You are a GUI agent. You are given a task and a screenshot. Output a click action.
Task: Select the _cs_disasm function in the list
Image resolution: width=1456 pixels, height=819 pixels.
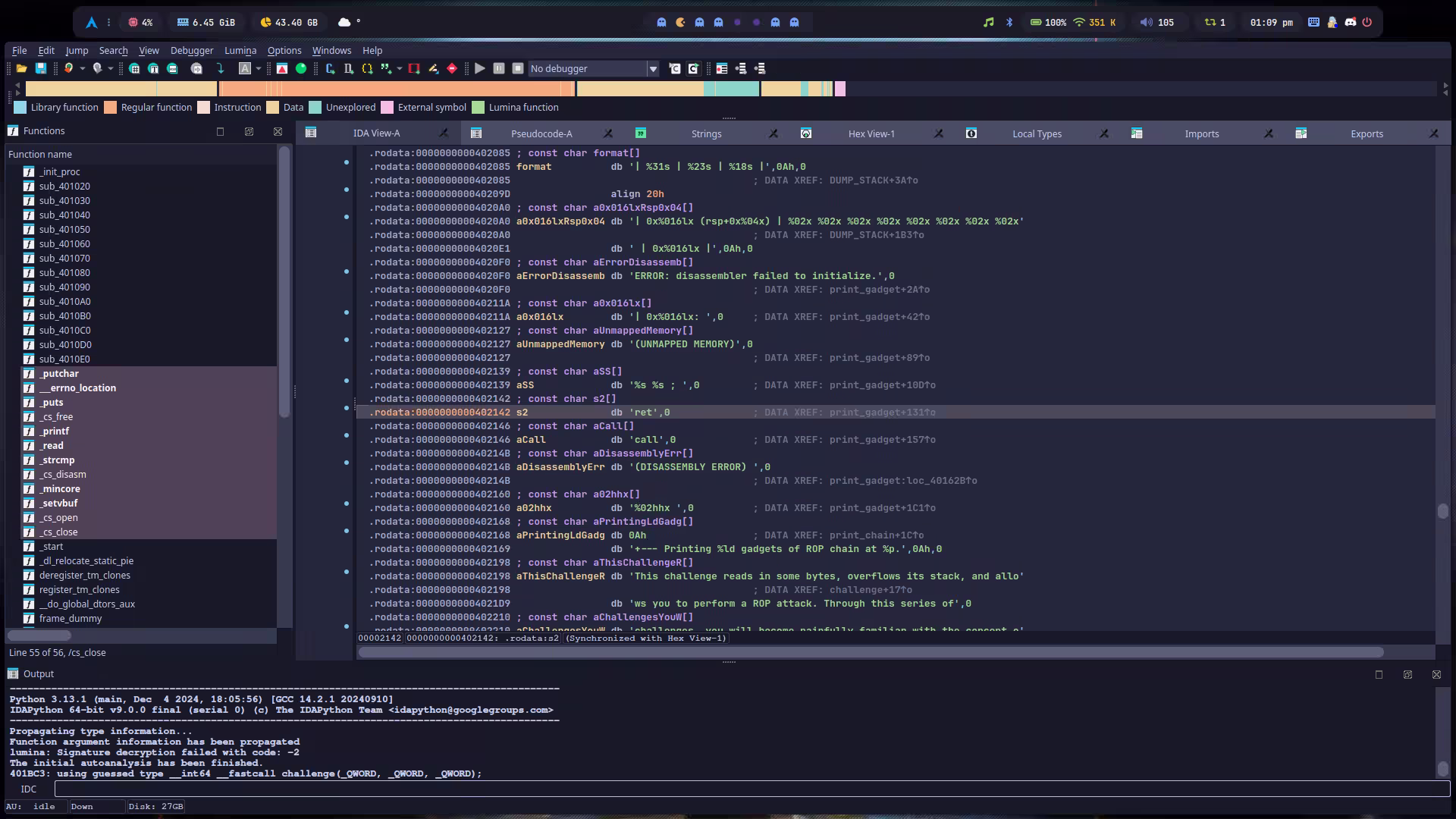tap(62, 474)
